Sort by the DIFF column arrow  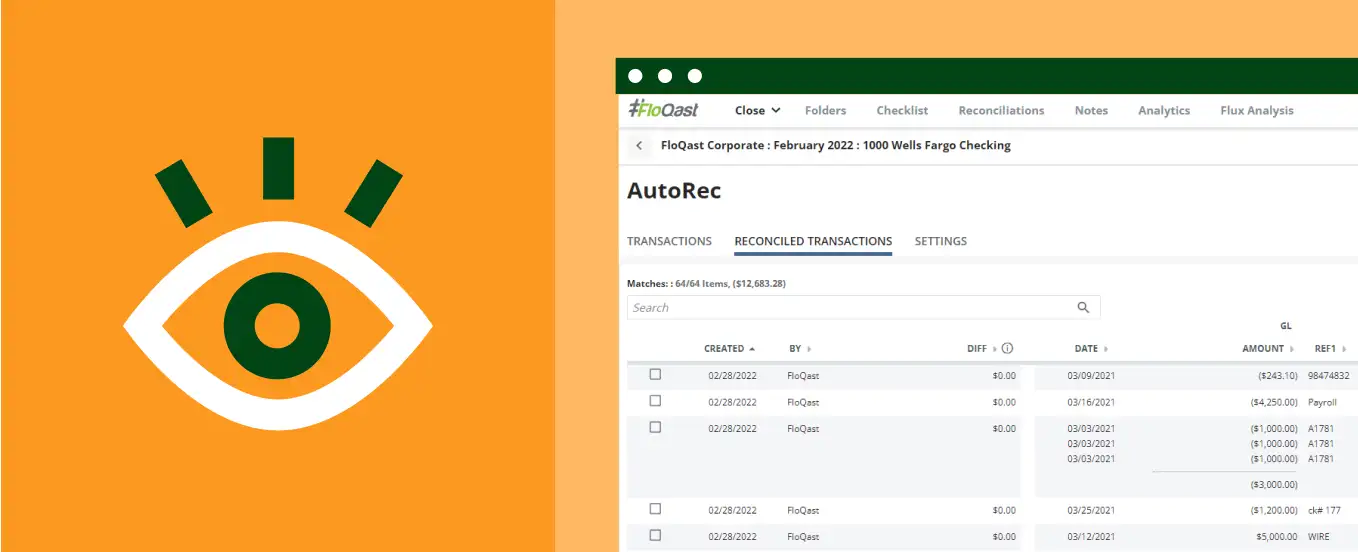pyautogui.click(x=995, y=349)
